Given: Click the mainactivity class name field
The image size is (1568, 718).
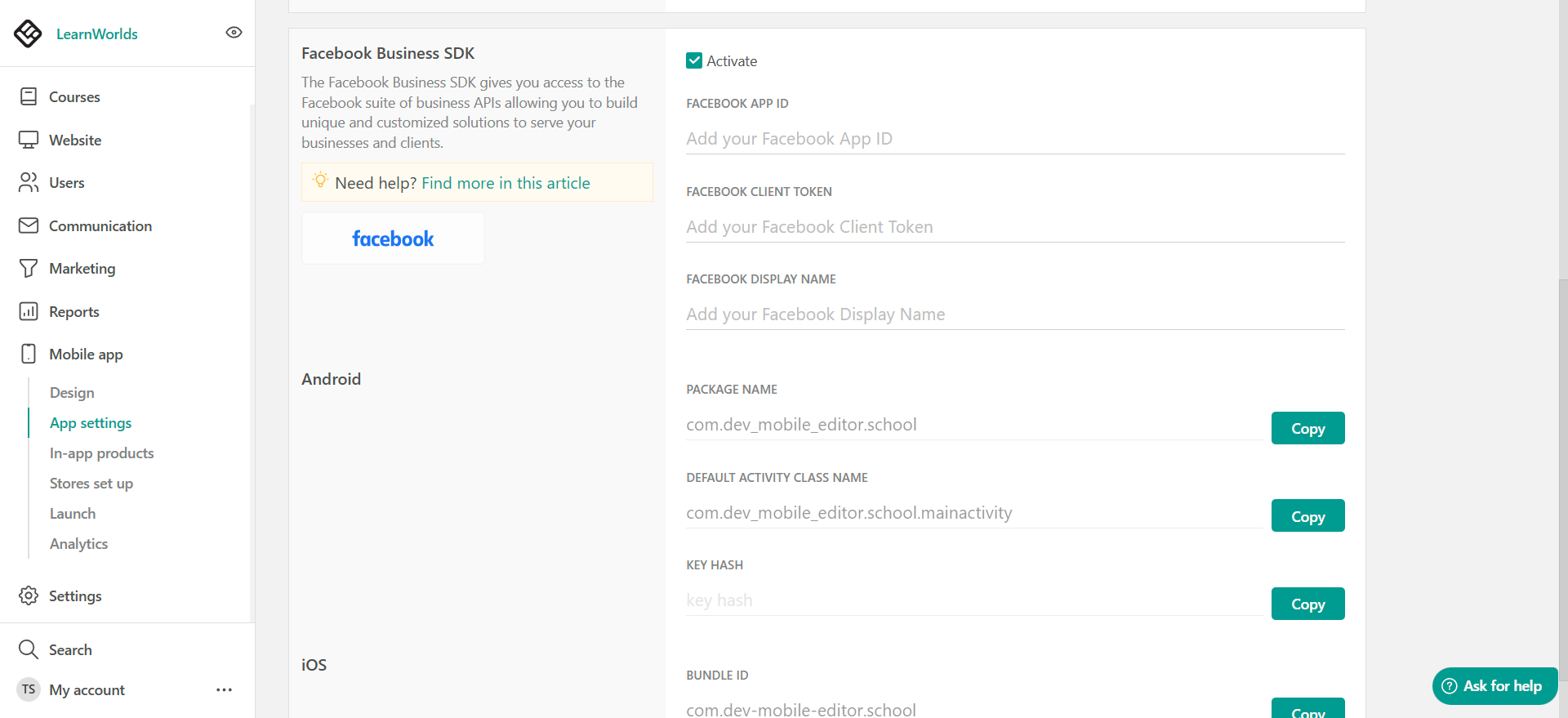Looking at the screenshot, I should (x=974, y=513).
